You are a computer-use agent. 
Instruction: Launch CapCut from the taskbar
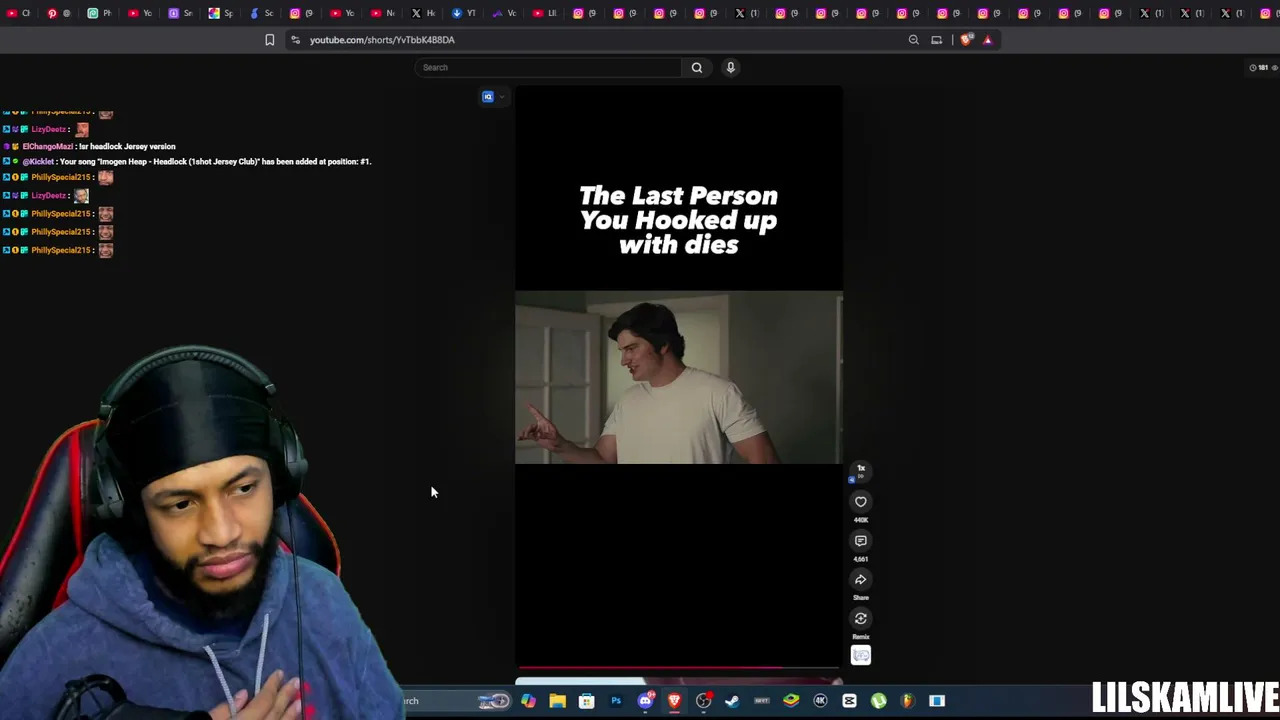(x=849, y=701)
